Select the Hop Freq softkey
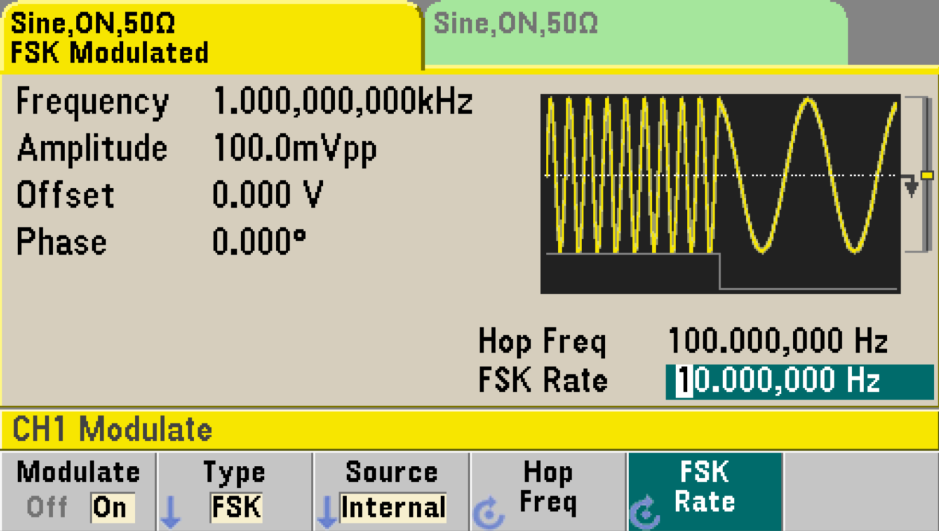This screenshot has height=531, width=939. click(549, 491)
